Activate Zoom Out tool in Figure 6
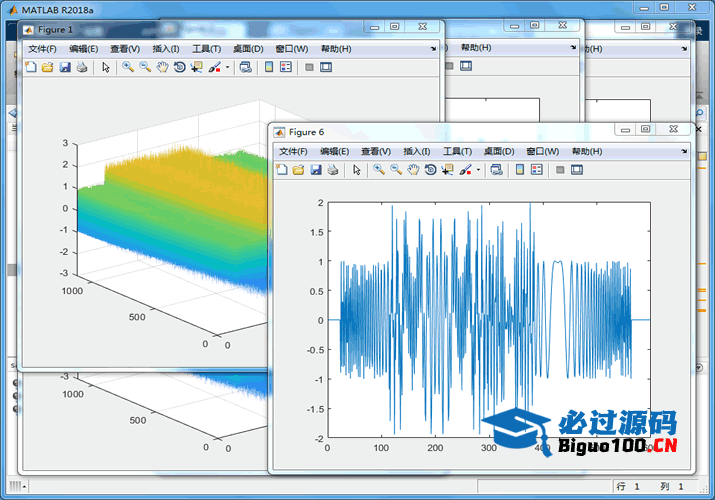 coord(396,170)
